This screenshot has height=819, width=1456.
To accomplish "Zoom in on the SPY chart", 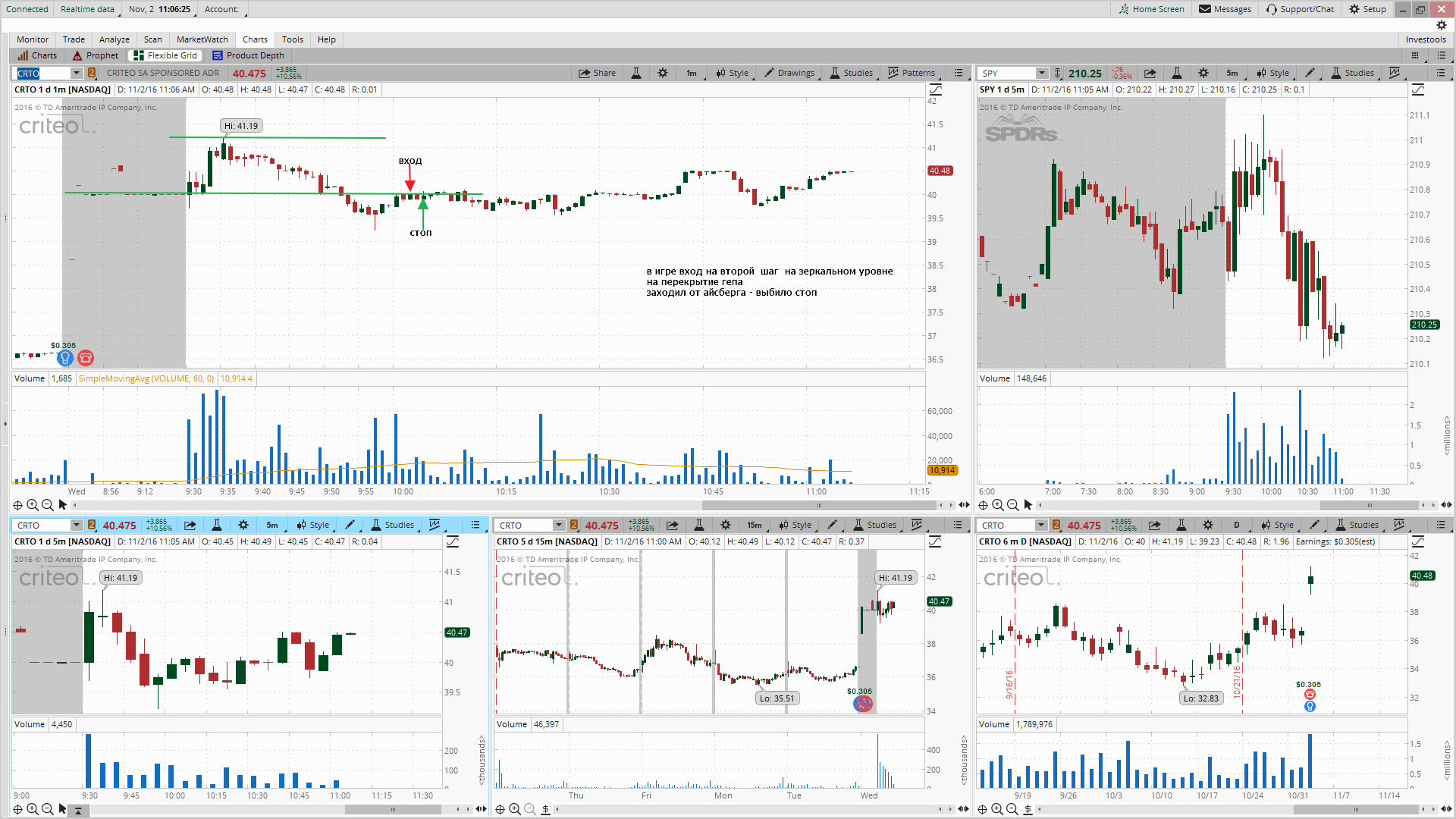I will [997, 505].
